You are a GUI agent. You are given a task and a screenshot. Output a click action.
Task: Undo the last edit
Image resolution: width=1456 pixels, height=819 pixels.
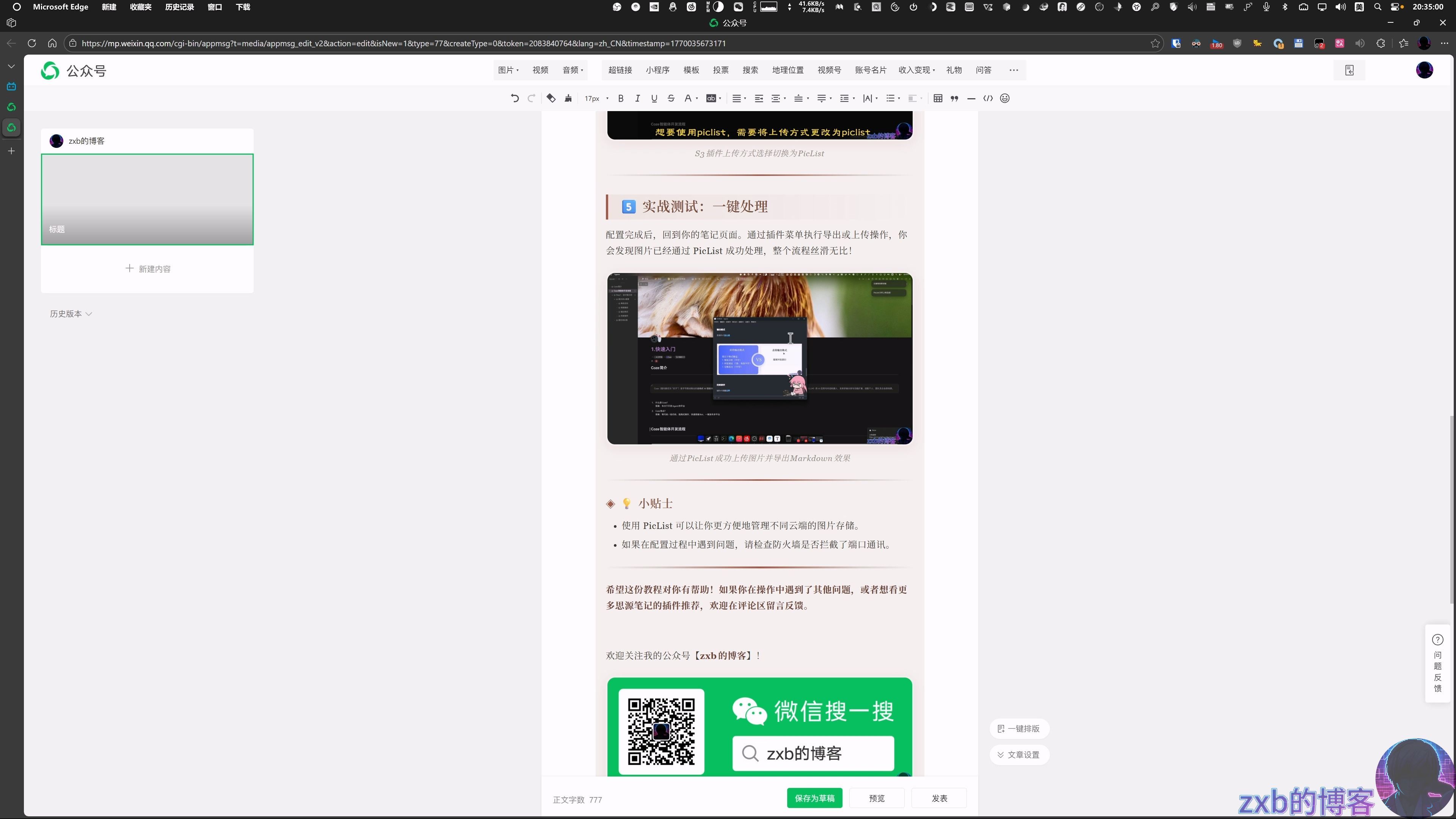[x=515, y=98]
